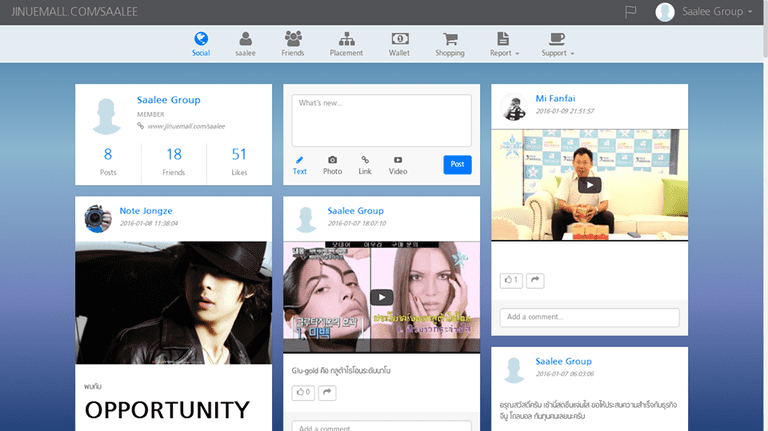Image resolution: width=768 pixels, height=431 pixels.
Task: Click the flag icon in header
Action: (x=630, y=11)
